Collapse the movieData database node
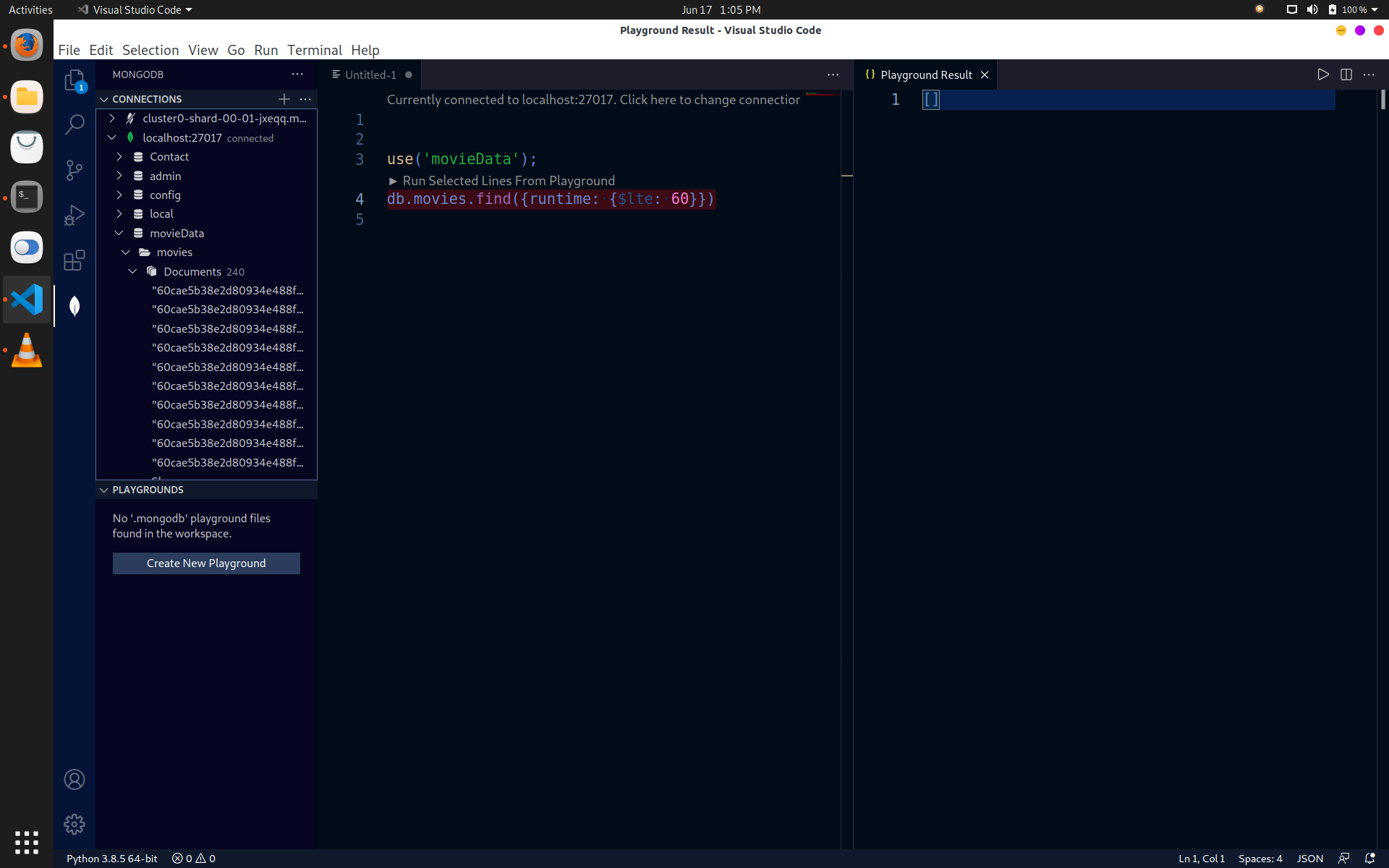 click(x=119, y=233)
